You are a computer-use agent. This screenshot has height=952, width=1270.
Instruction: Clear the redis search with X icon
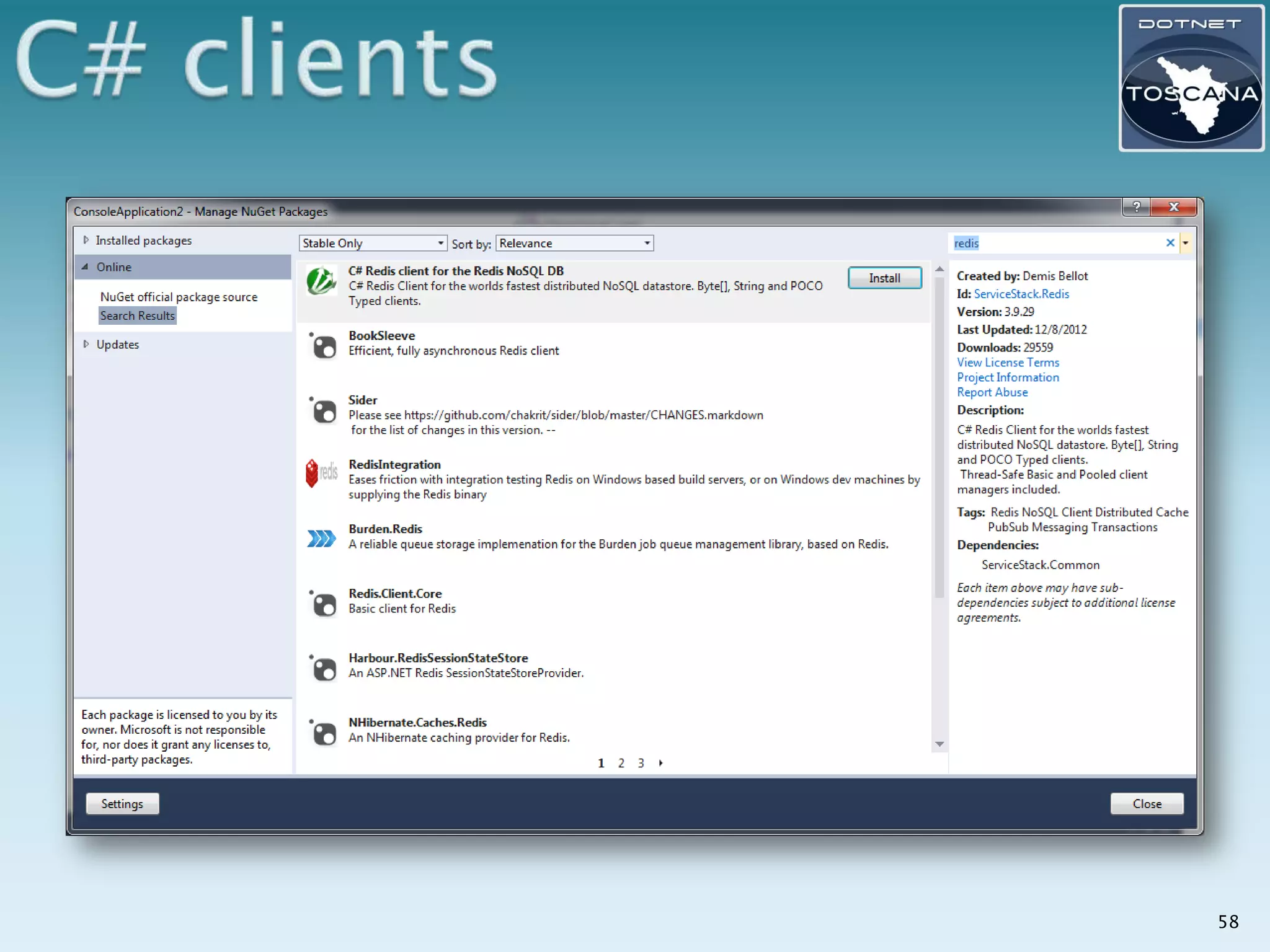tap(1170, 243)
